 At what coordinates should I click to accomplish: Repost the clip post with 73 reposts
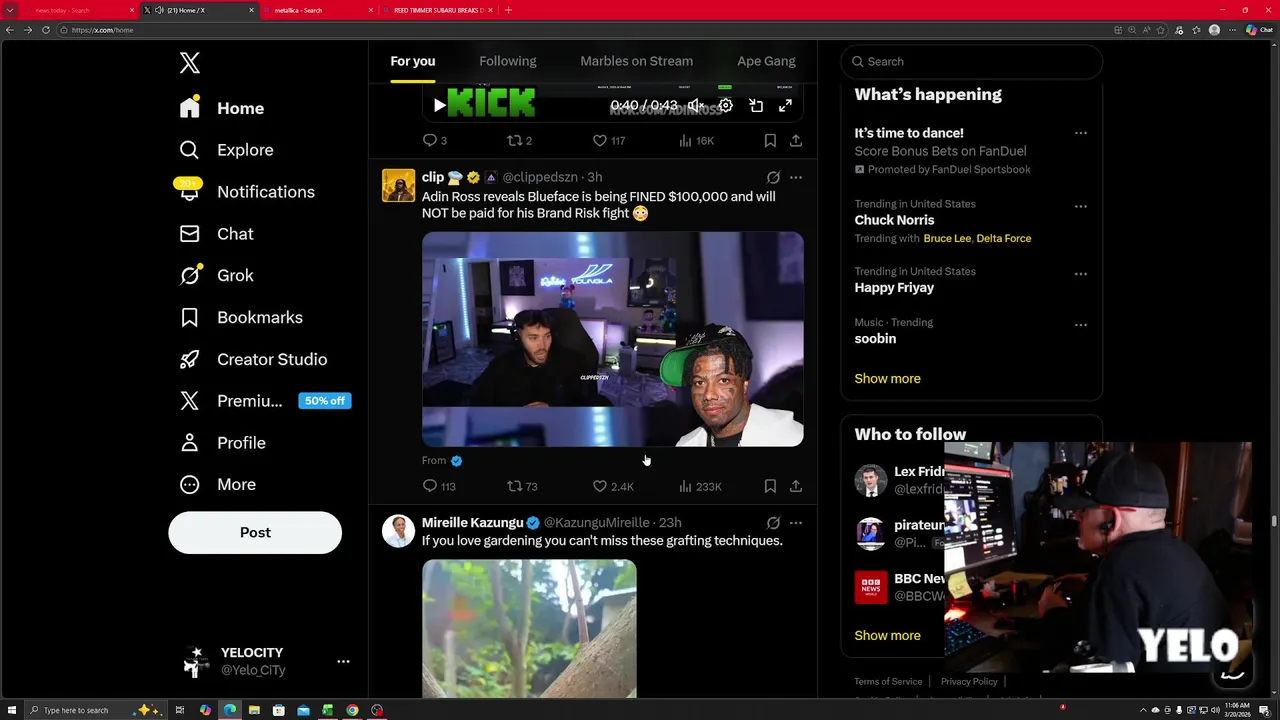[522, 486]
